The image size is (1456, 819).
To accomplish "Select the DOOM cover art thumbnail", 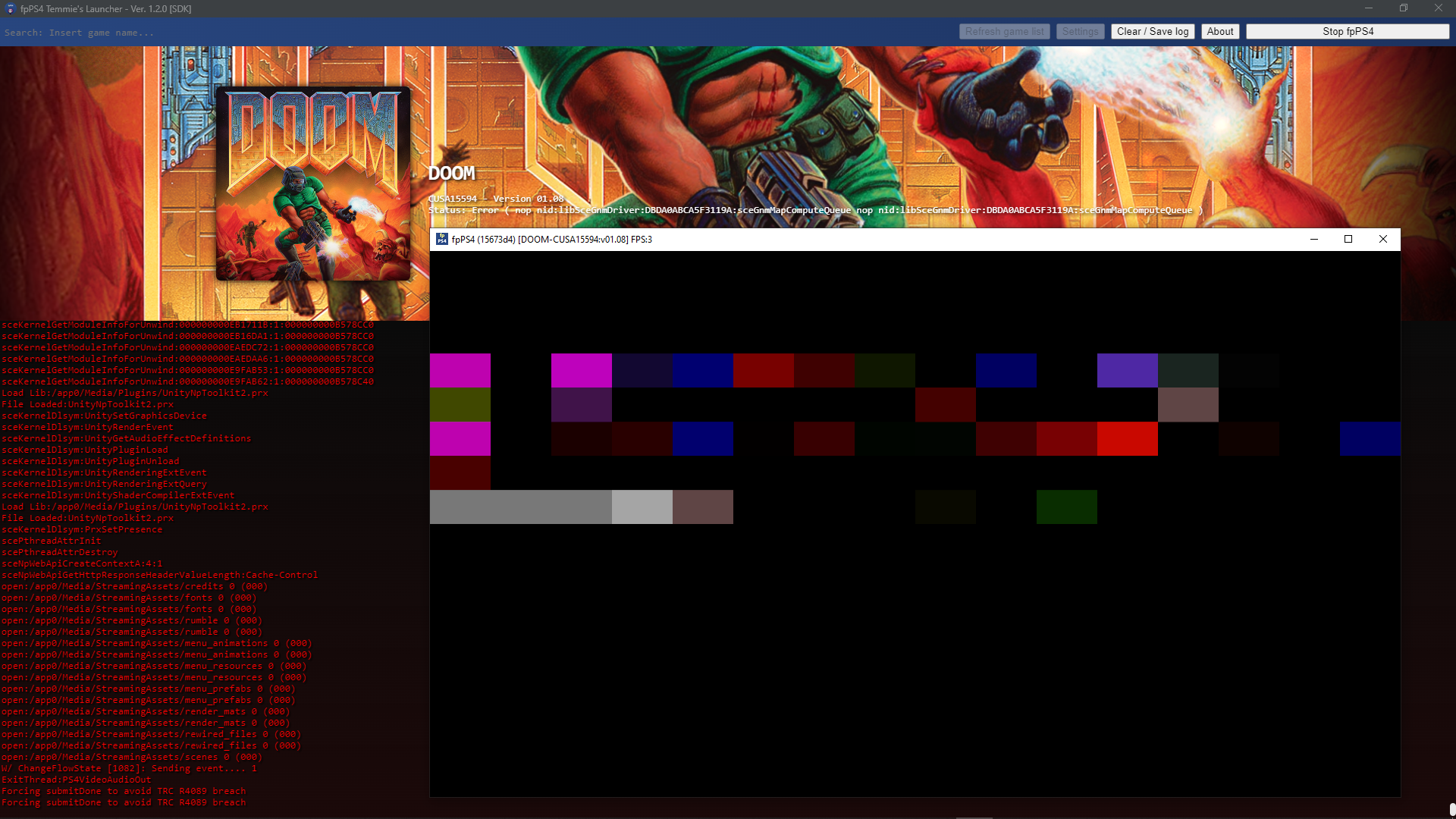I will 313,182.
